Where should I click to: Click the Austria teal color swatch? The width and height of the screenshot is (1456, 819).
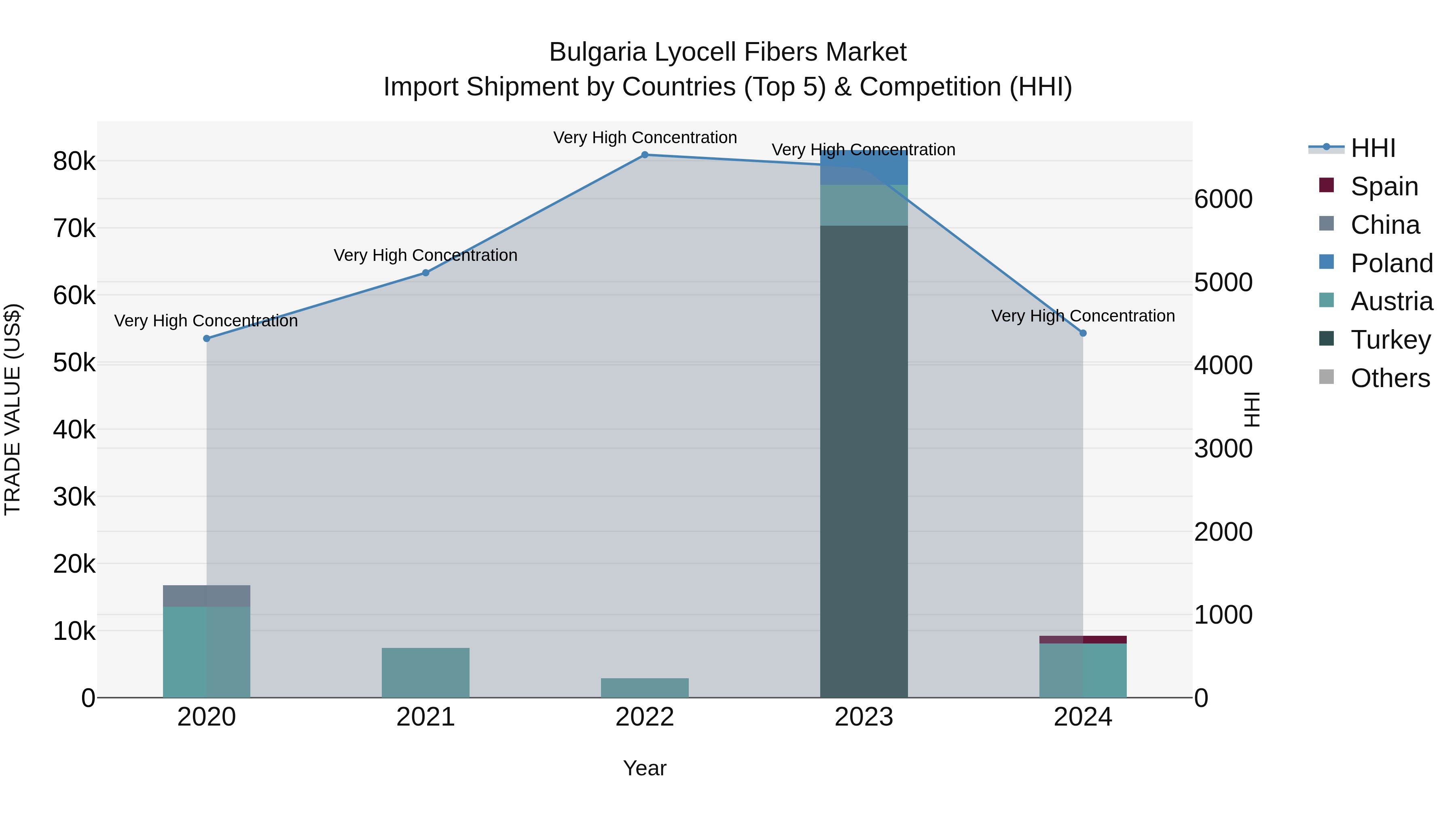pos(1326,300)
